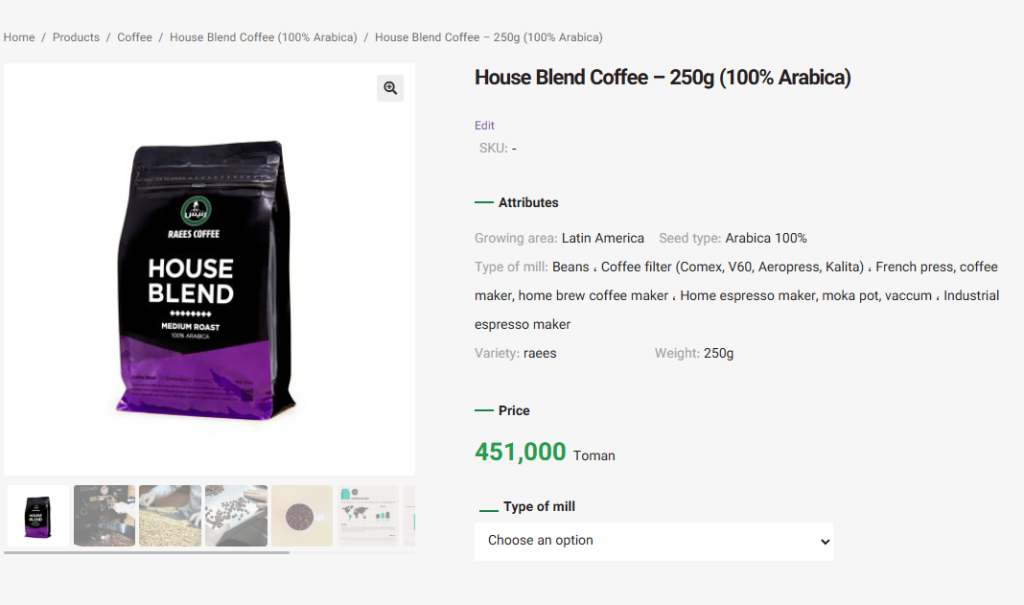This screenshot has height=605, width=1024.
Task: Open the Type of mill dropdown
Action: 653,541
